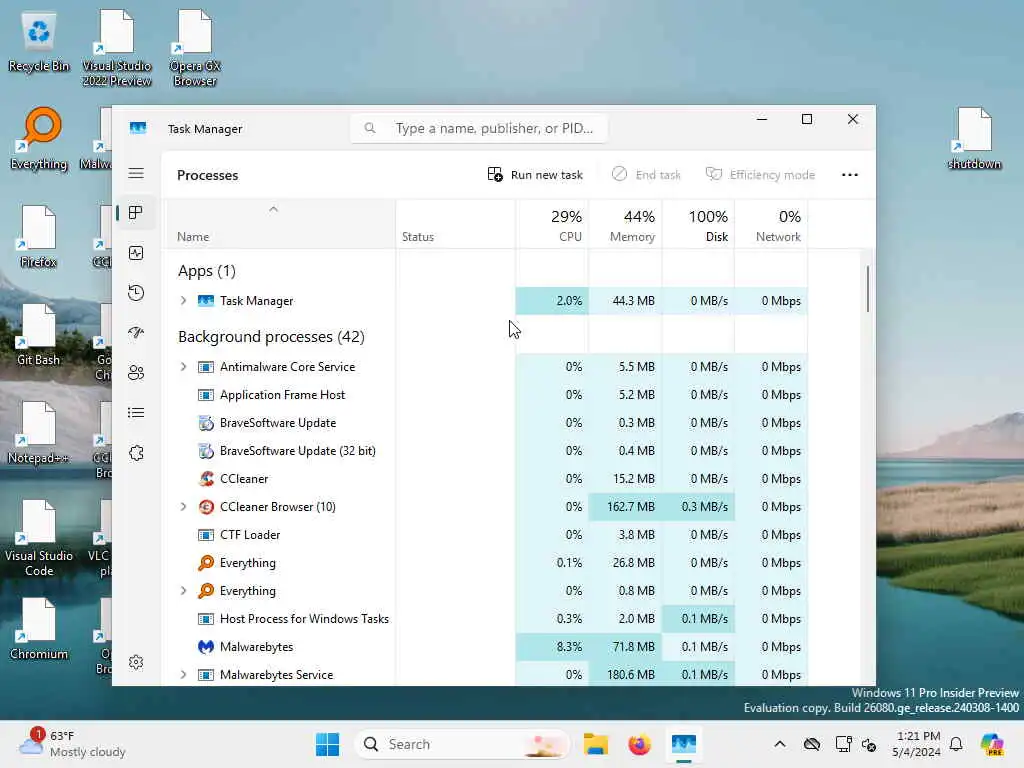Open the Everything desktop shortcut
1024x768 pixels.
[39, 139]
